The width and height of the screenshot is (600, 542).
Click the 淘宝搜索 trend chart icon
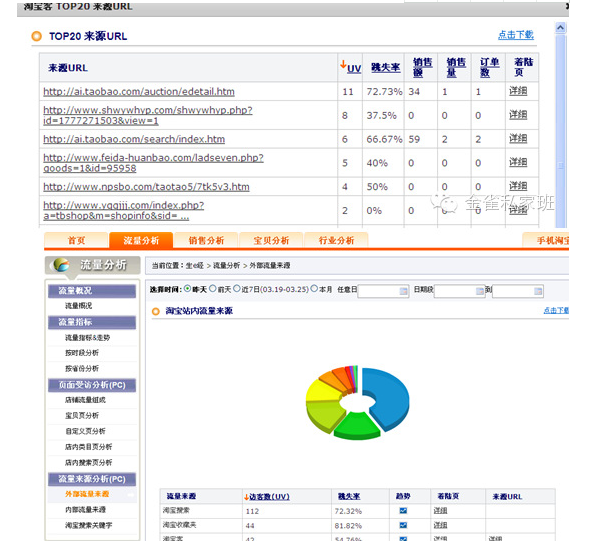point(403,511)
